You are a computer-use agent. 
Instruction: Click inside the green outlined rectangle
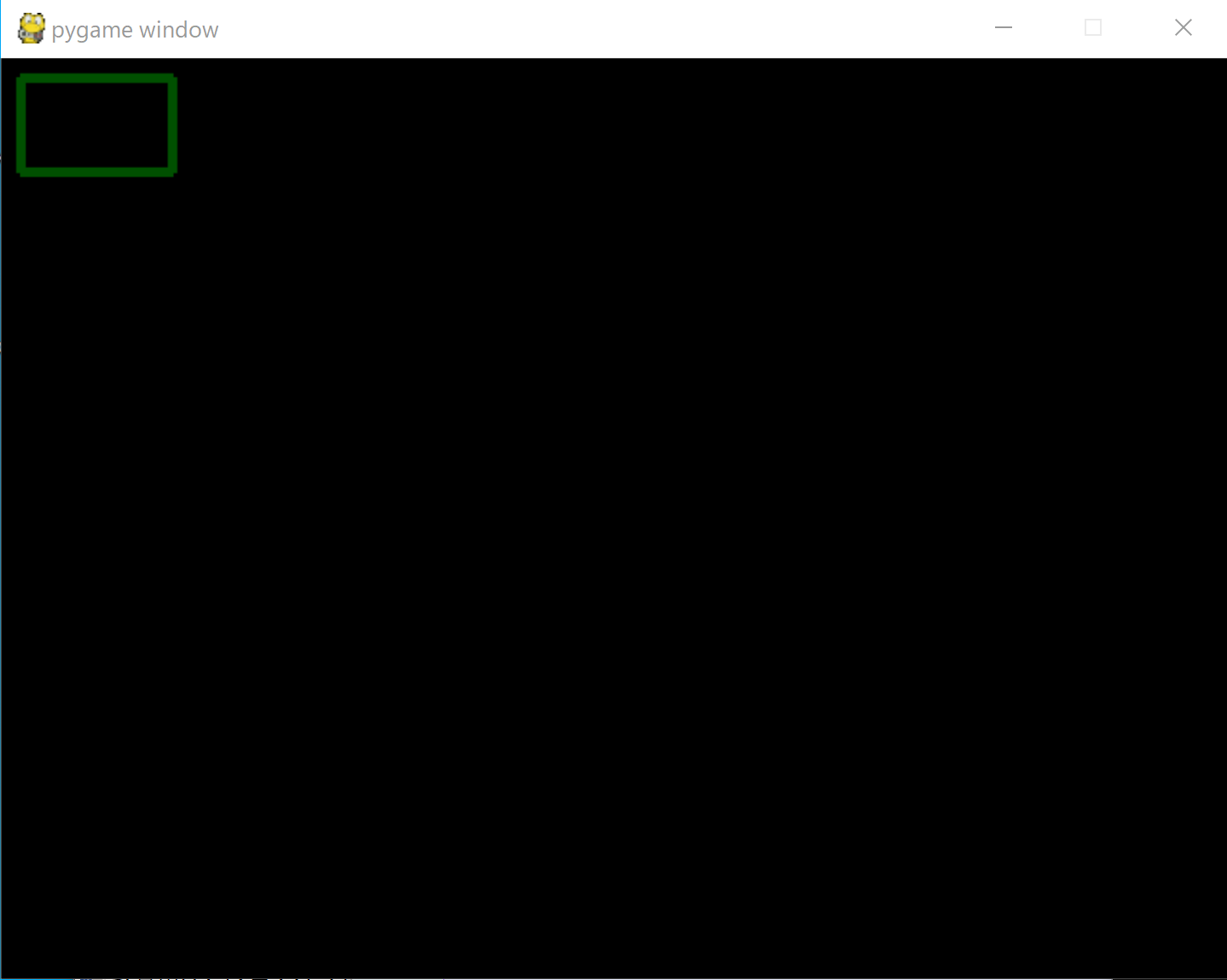coord(96,125)
